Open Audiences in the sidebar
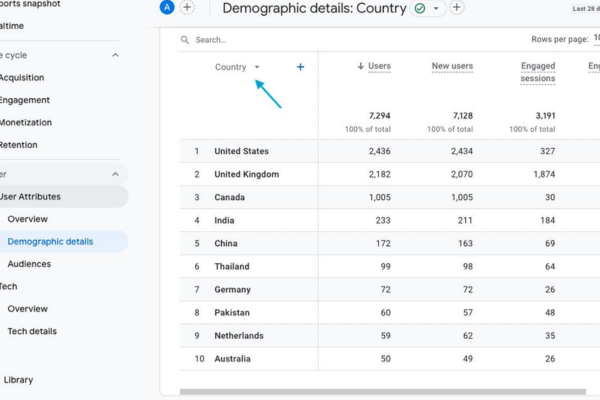 (x=29, y=264)
